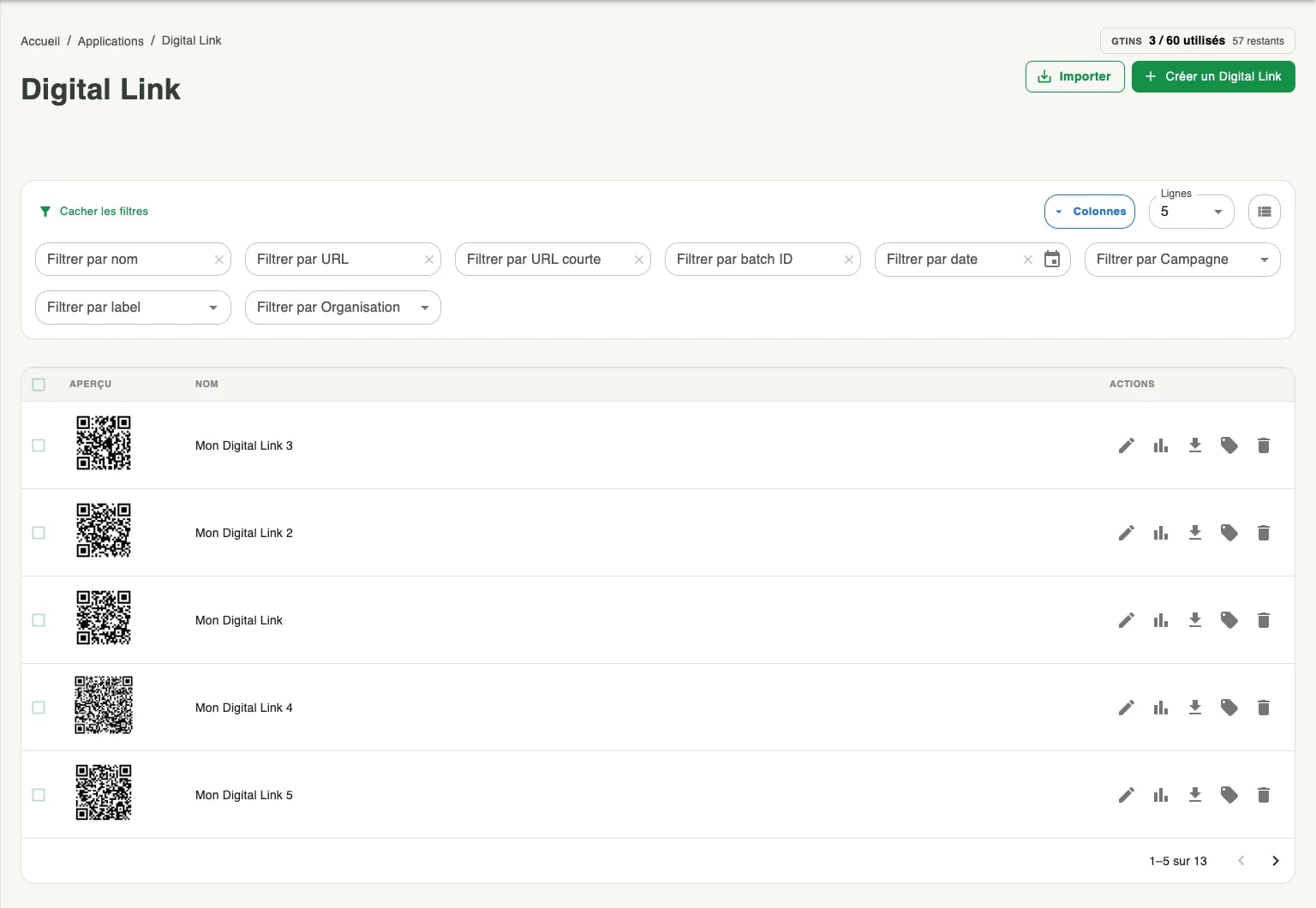Open calendar picker in date filter
The width and height of the screenshot is (1316, 908).
[1052, 260]
